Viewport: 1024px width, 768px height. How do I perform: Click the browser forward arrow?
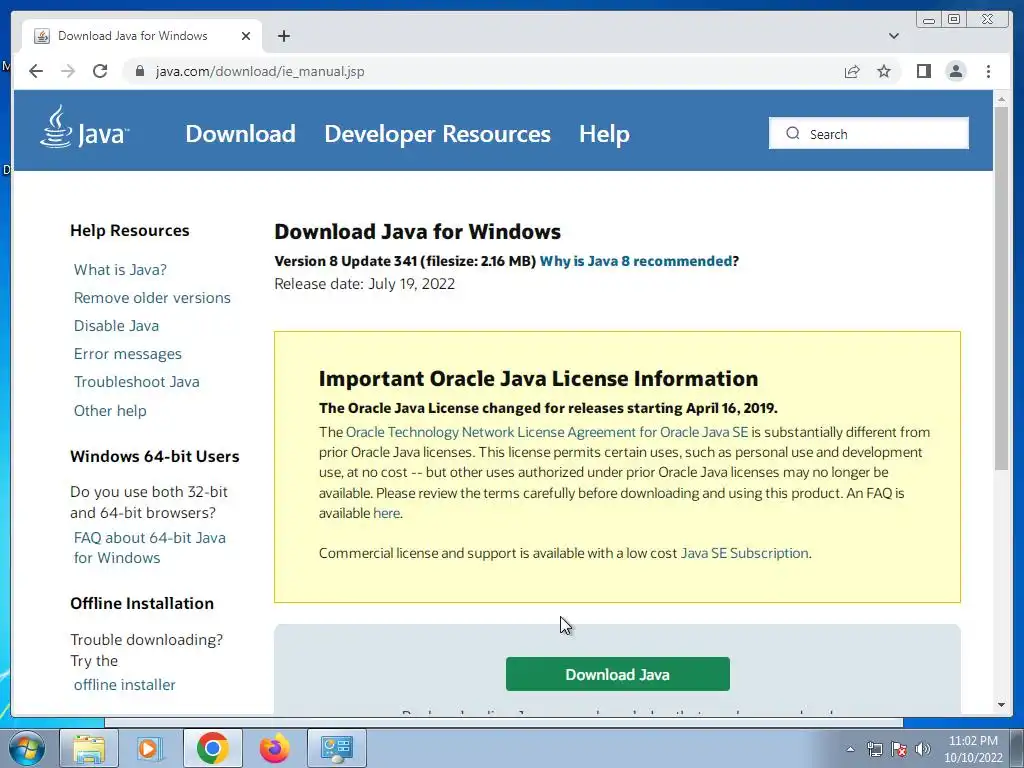pyautogui.click(x=68, y=71)
